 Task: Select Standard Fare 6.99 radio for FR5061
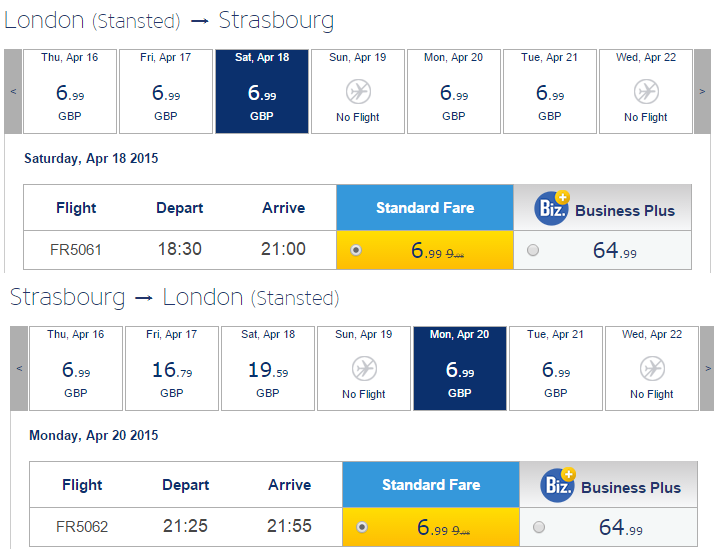[356, 250]
